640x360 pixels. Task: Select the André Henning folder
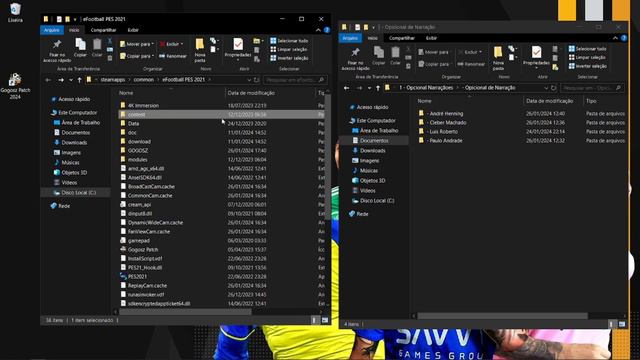(446, 113)
